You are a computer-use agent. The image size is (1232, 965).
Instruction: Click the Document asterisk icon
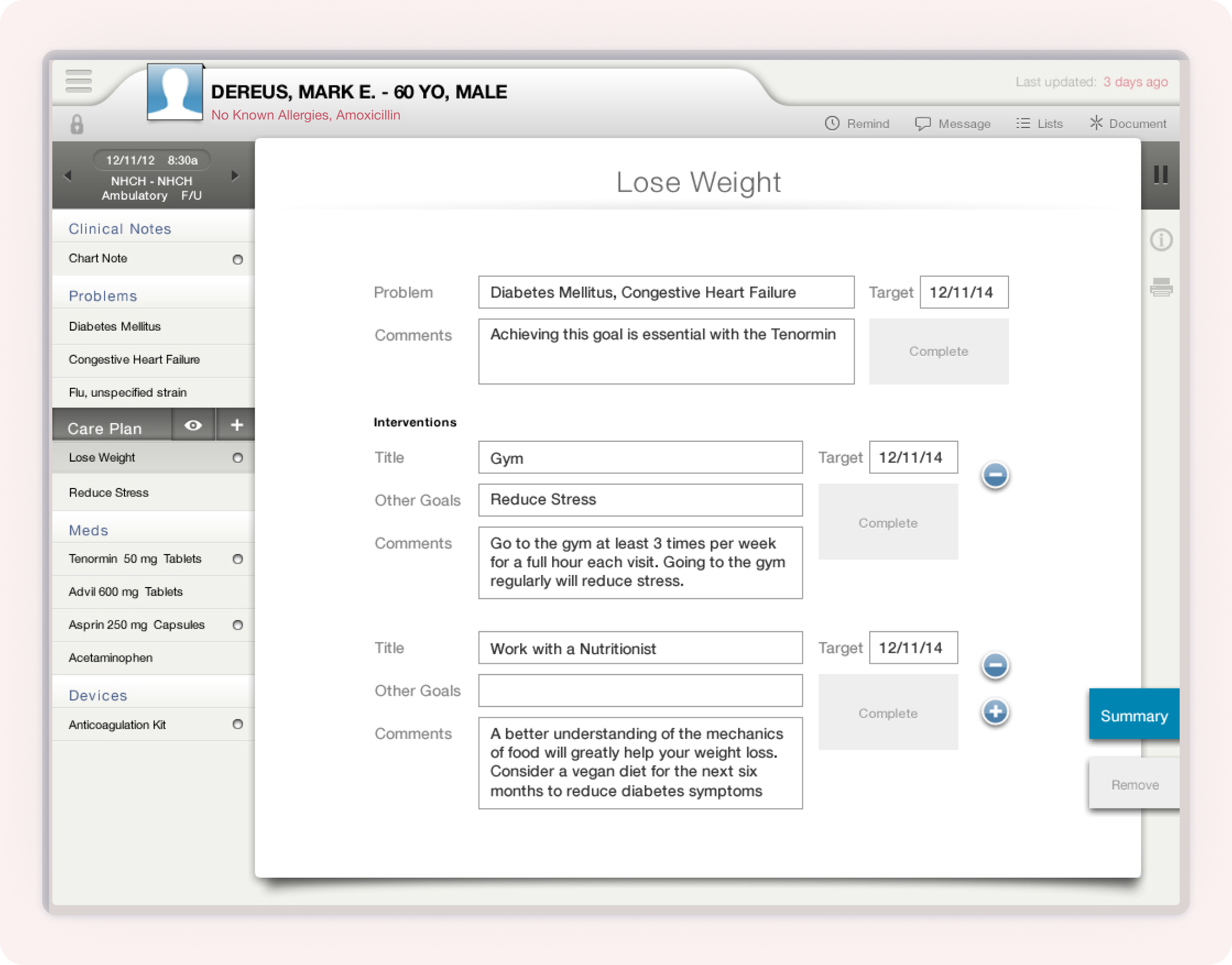click(x=1096, y=122)
